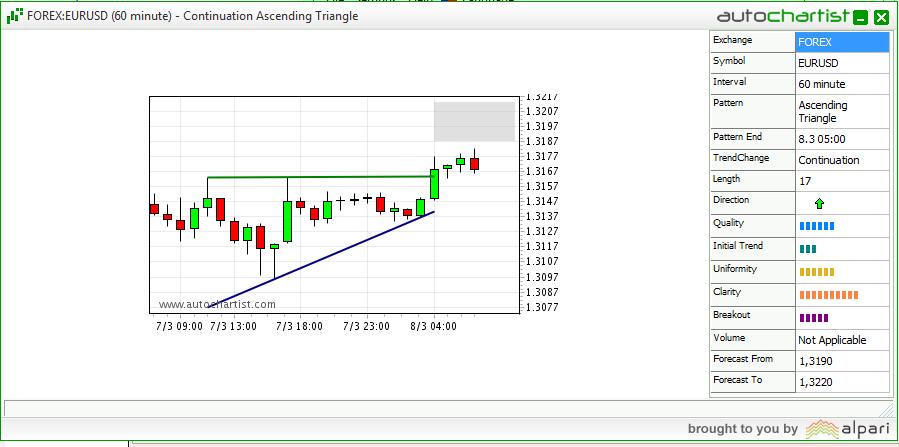Click the Interval label

point(729,82)
